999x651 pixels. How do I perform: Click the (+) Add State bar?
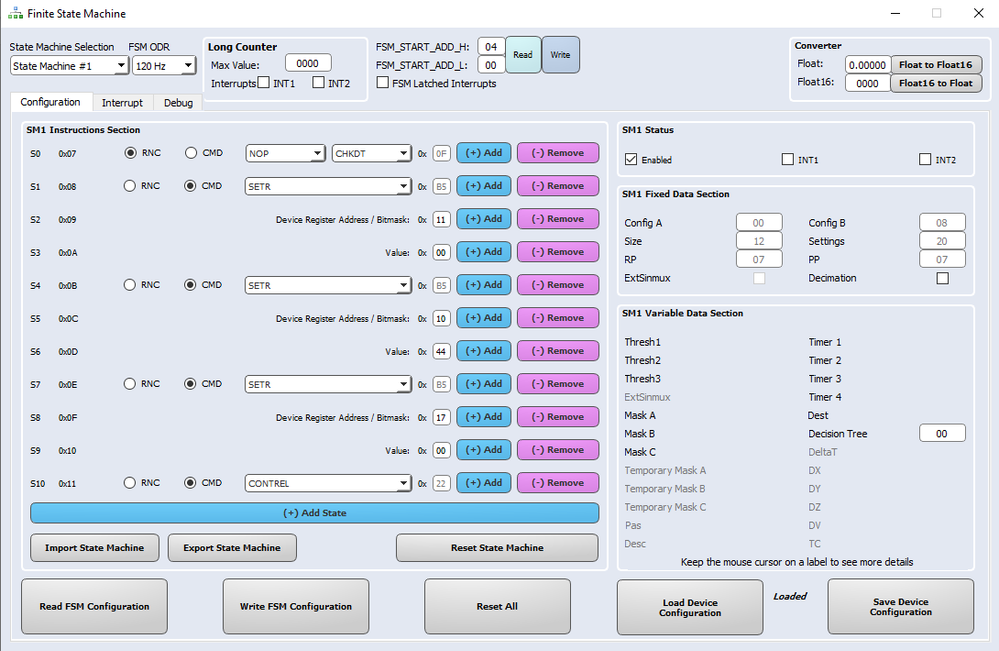coord(315,513)
